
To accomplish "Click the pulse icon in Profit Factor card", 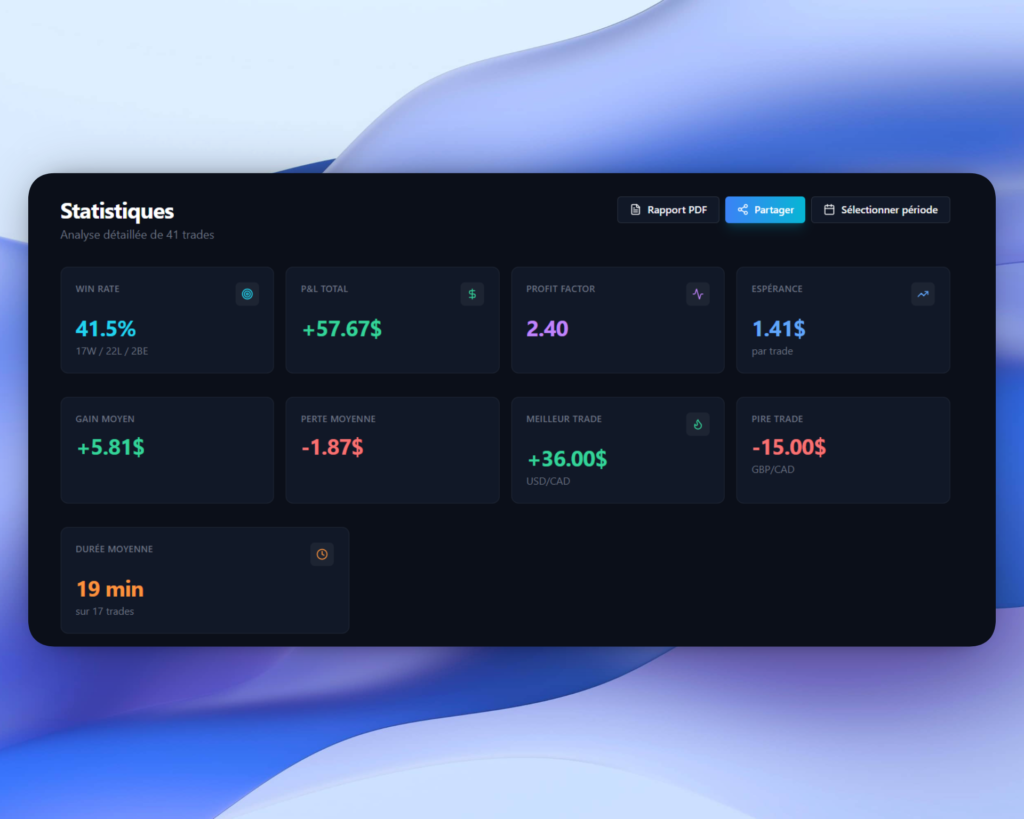I will click(698, 294).
